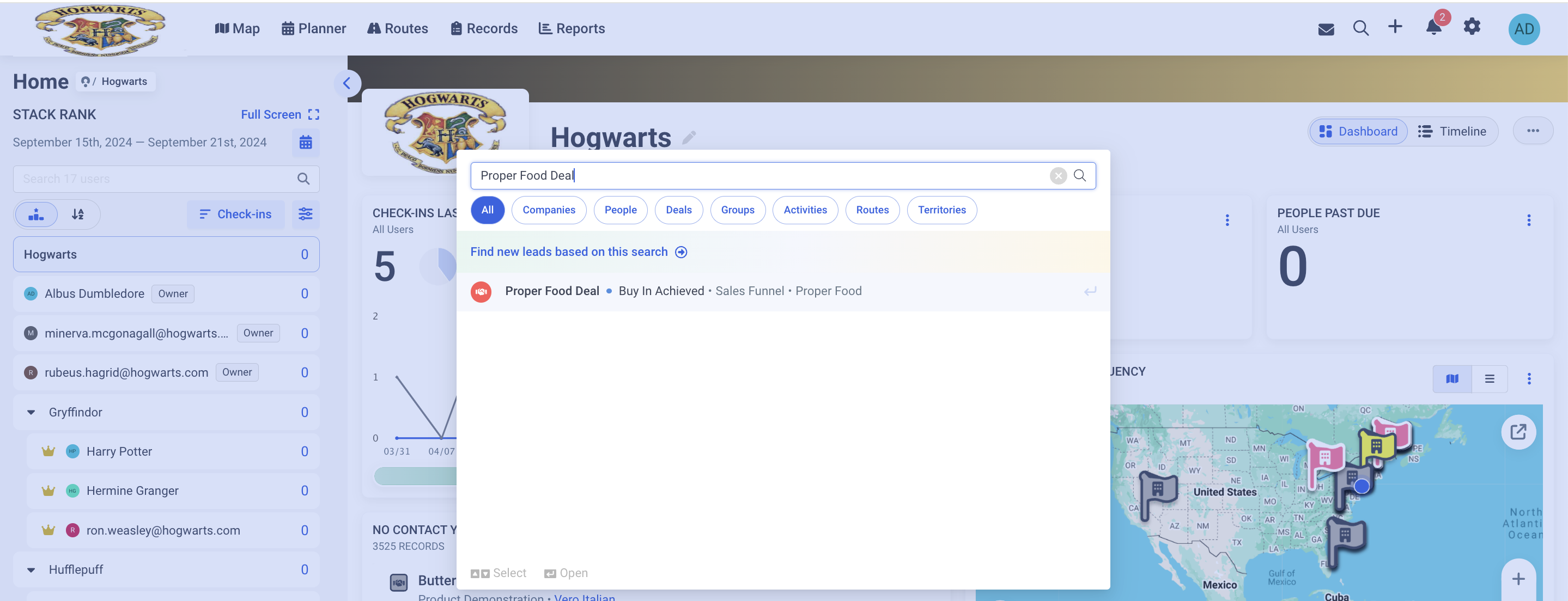Viewport: 1568px width, 601px height.
Task: Click search icon in user search field
Action: click(303, 179)
